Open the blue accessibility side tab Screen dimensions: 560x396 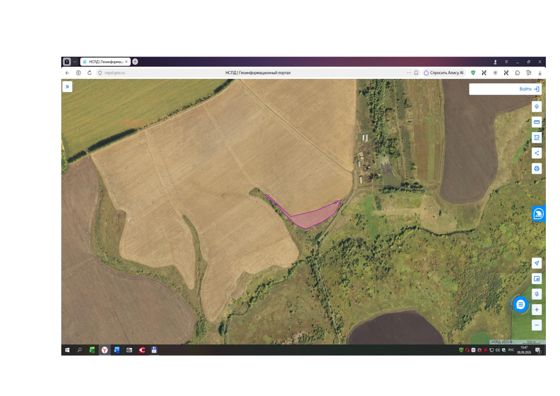coord(539,214)
